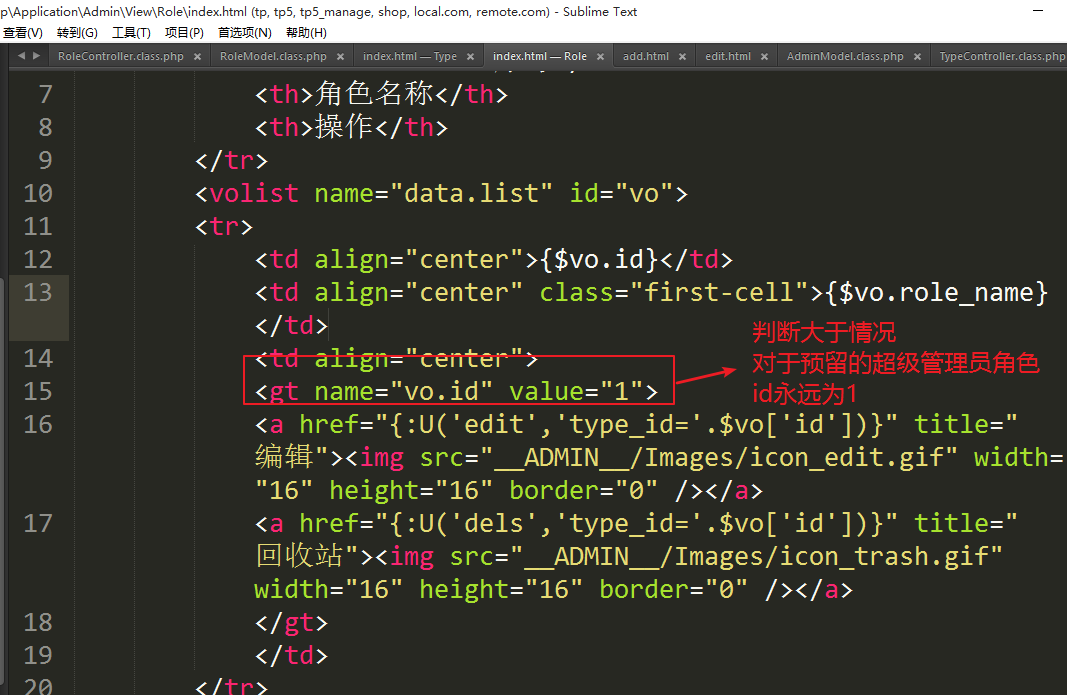Close the RoleController.class.php tab
The image size is (1067, 695).
pos(195,57)
